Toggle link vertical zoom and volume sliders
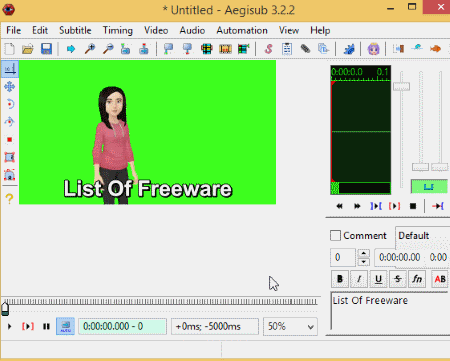Image resolution: width=450 pixels, height=361 pixels. tap(429, 187)
